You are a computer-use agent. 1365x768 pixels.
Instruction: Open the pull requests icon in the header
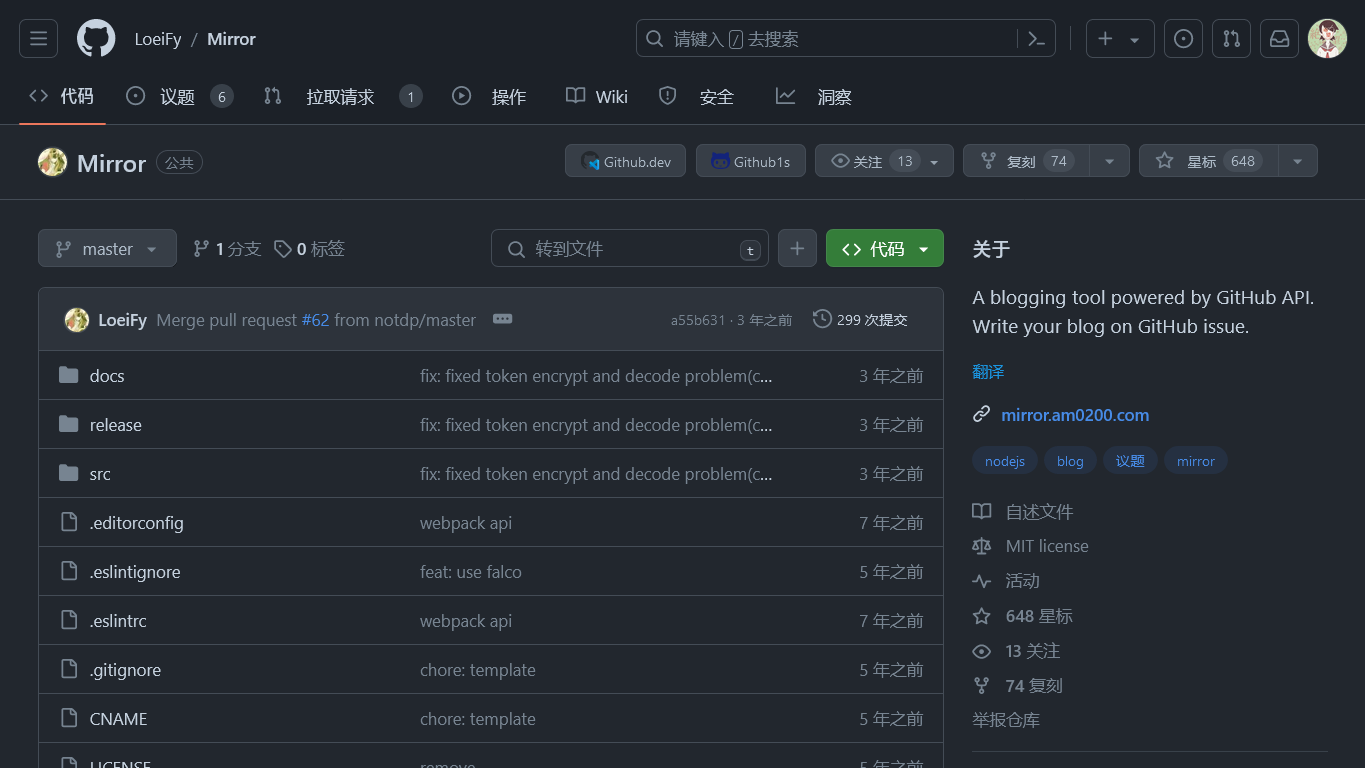tap(1231, 38)
